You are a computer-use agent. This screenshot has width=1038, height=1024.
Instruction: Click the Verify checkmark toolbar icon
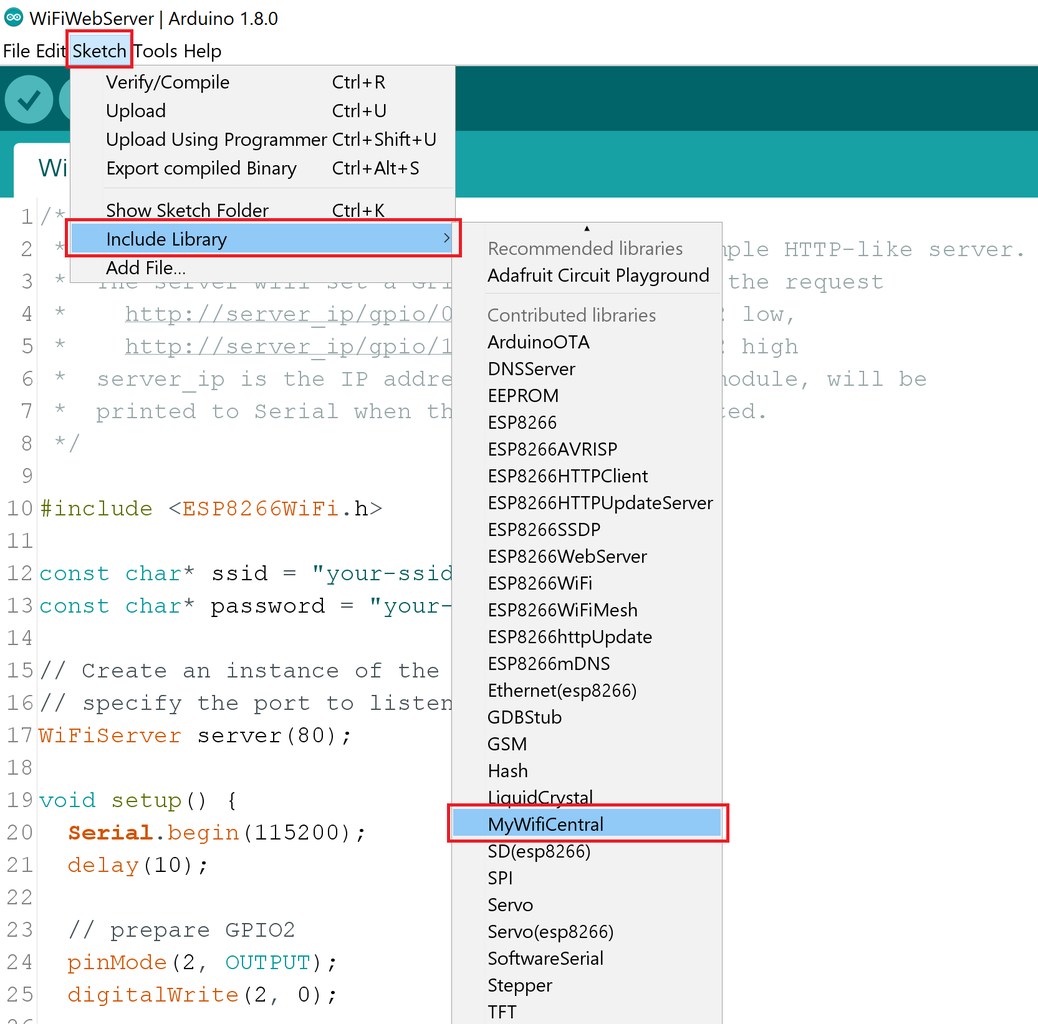pyautogui.click(x=28, y=99)
